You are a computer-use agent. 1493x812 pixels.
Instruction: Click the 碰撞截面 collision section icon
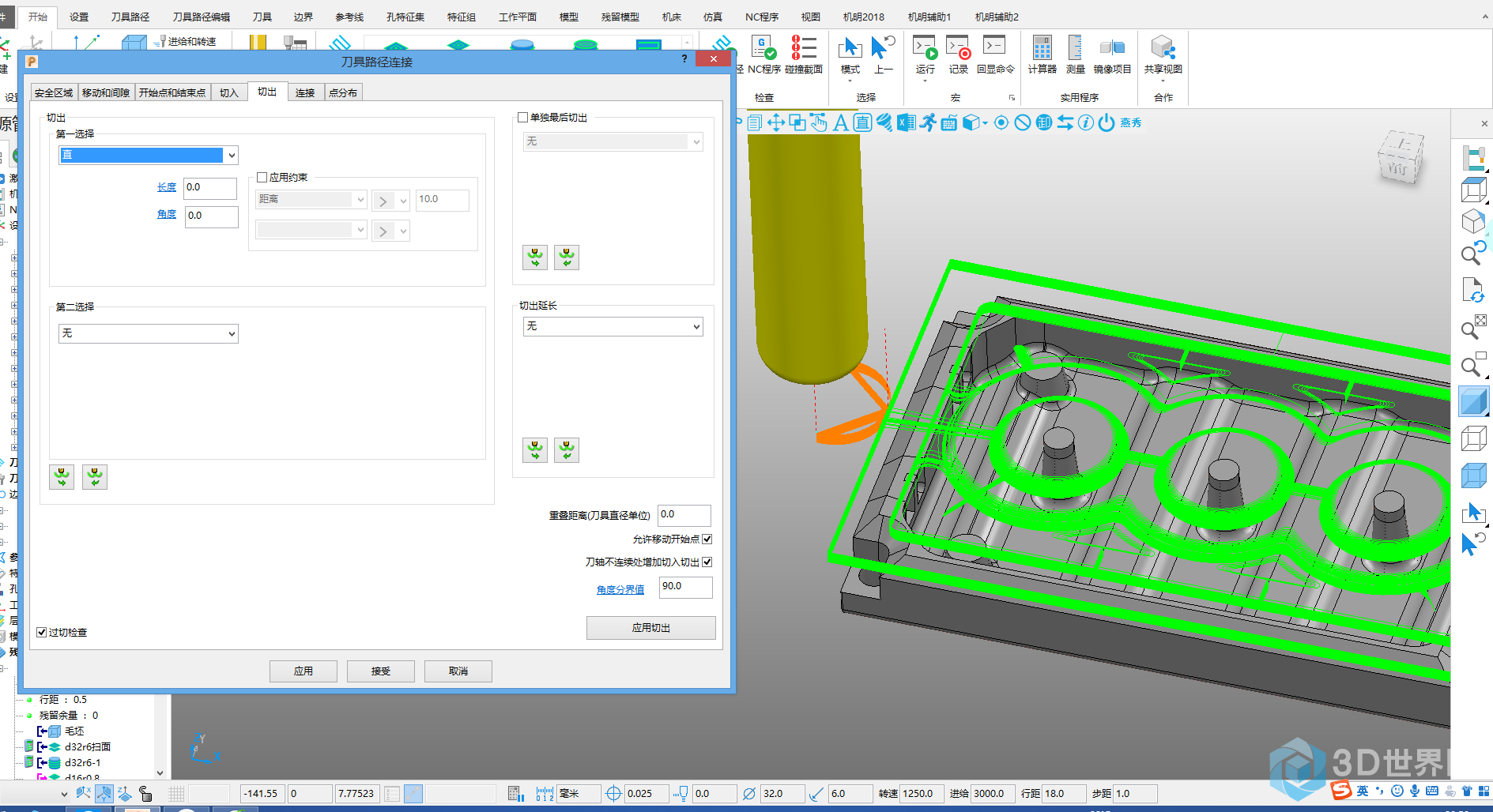click(x=804, y=55)
